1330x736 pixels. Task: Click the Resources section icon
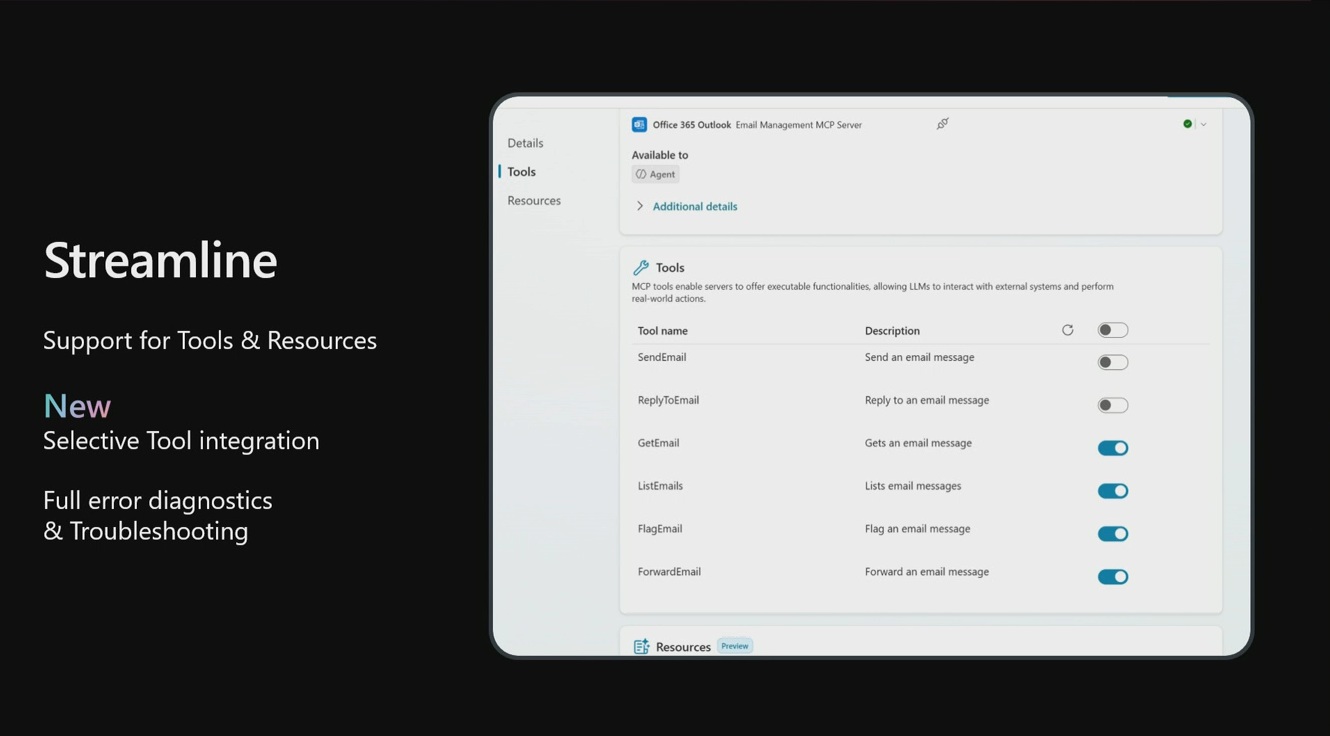pos(641,647)
